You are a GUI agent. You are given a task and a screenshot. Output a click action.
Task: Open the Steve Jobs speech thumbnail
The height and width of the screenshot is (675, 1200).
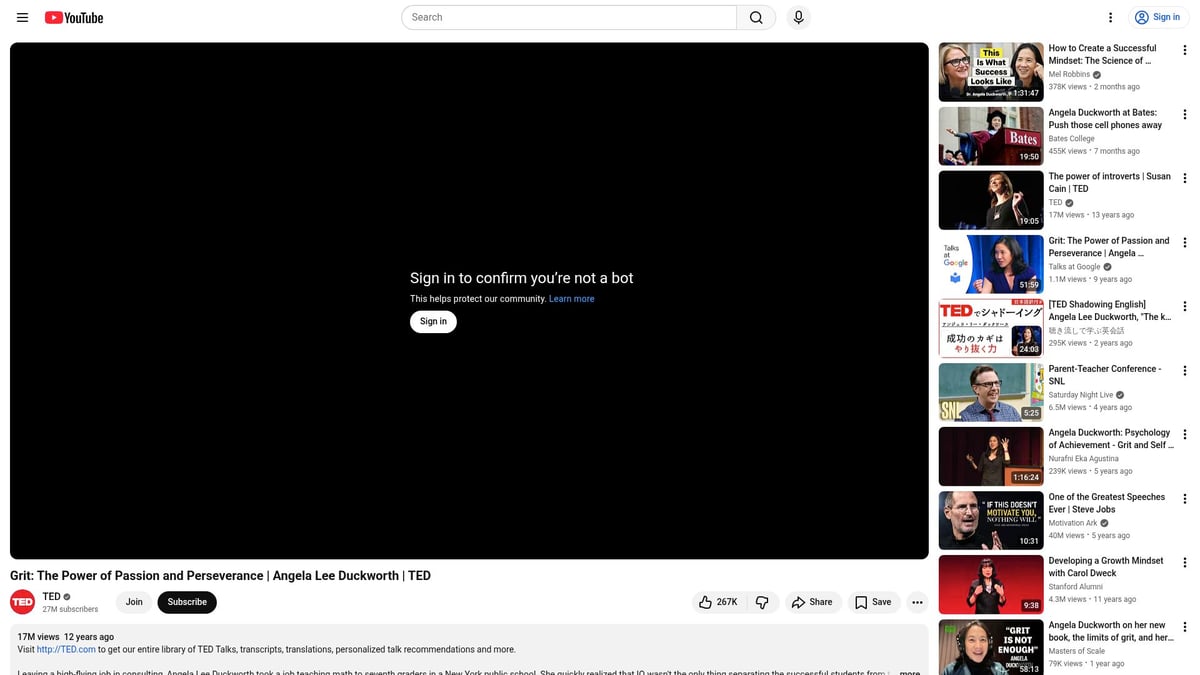pos(990,520)
